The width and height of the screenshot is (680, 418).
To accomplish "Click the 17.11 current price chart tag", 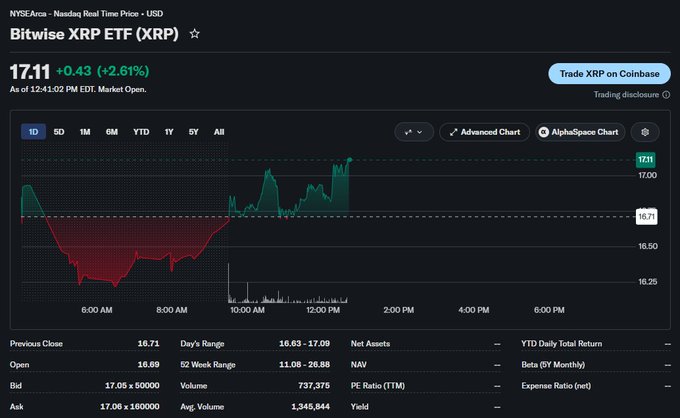I will coord(645,160).
